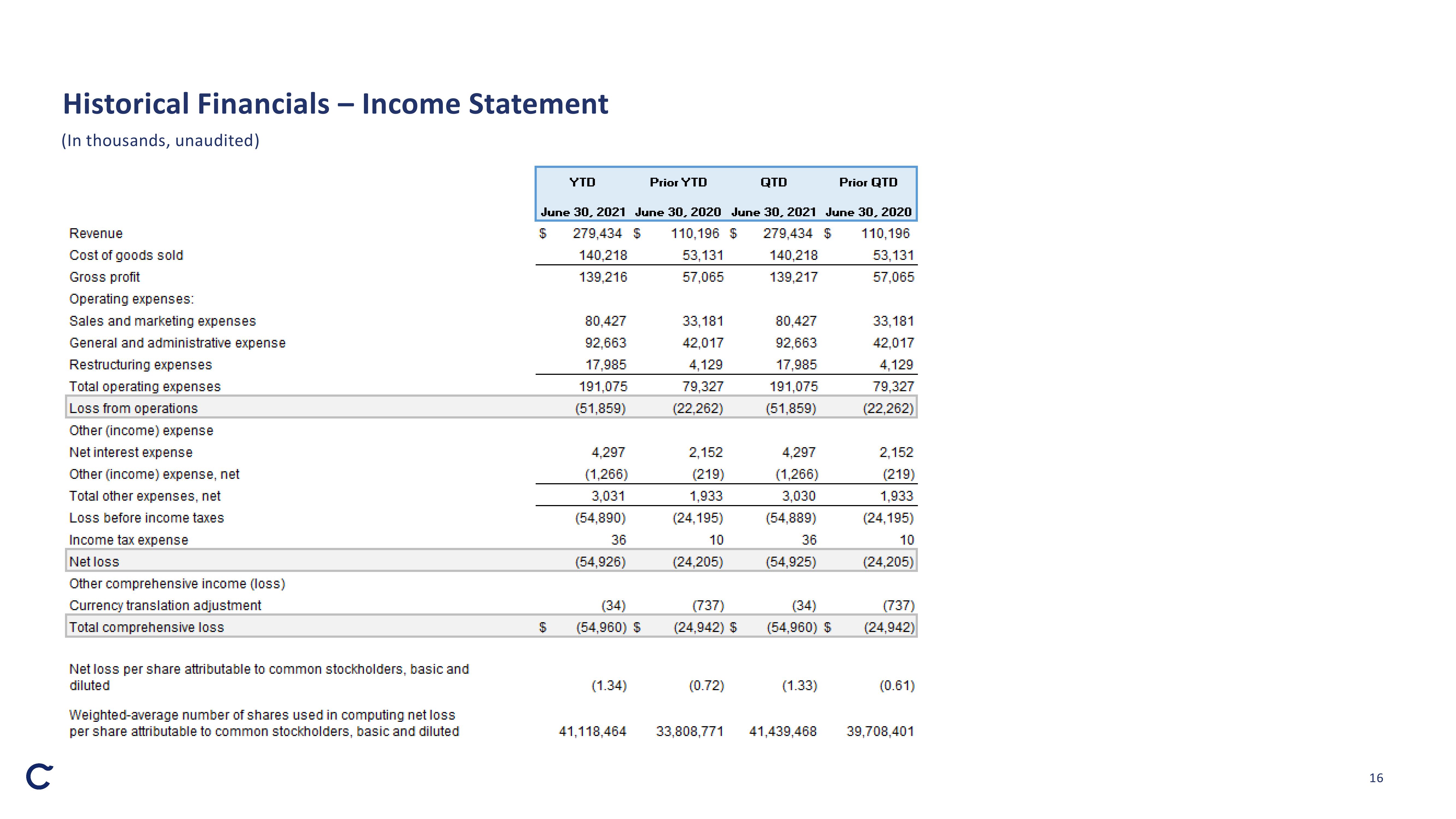Click weighted-average shares 39,708,401
This screenshot has height=819, width=1456.
(880, 731)
